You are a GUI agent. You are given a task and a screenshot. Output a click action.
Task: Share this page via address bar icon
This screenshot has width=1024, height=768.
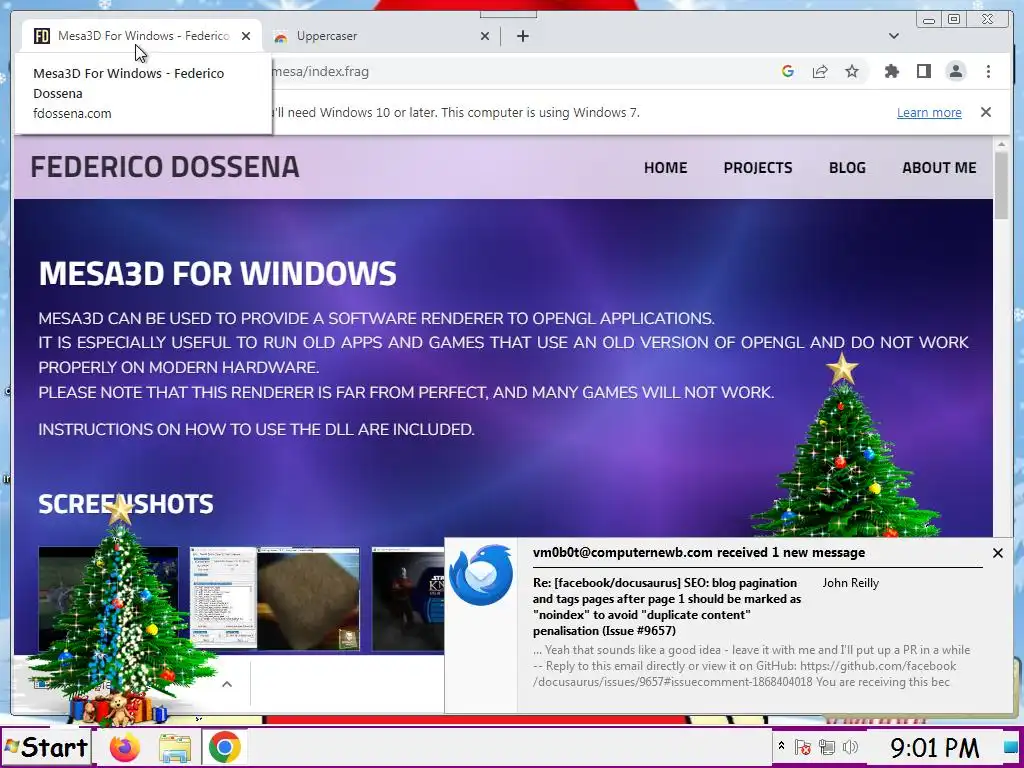(820, 71)
